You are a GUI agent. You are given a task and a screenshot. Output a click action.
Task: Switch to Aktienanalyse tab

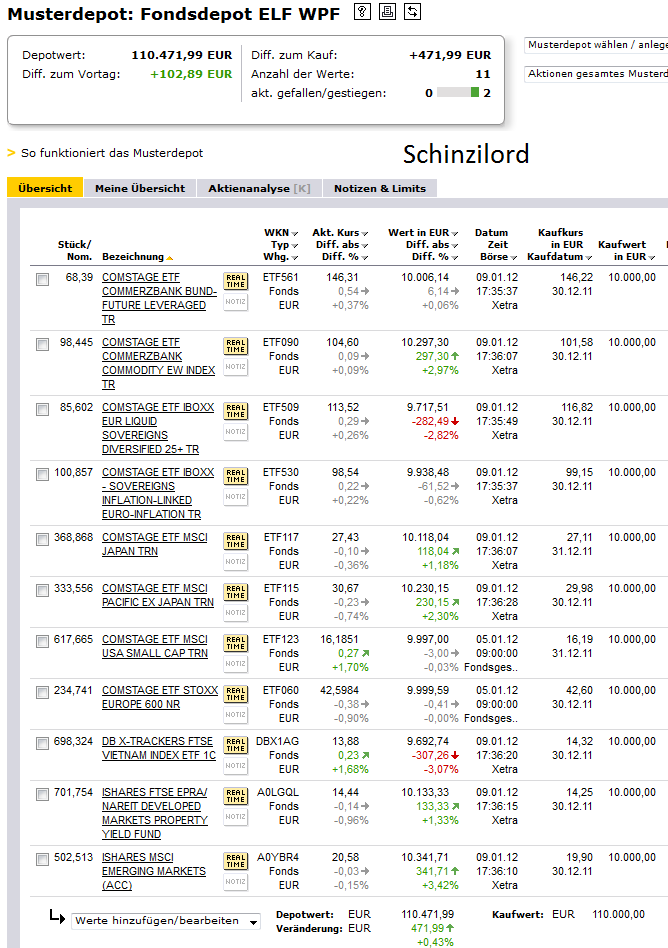[x=259, y=188]
